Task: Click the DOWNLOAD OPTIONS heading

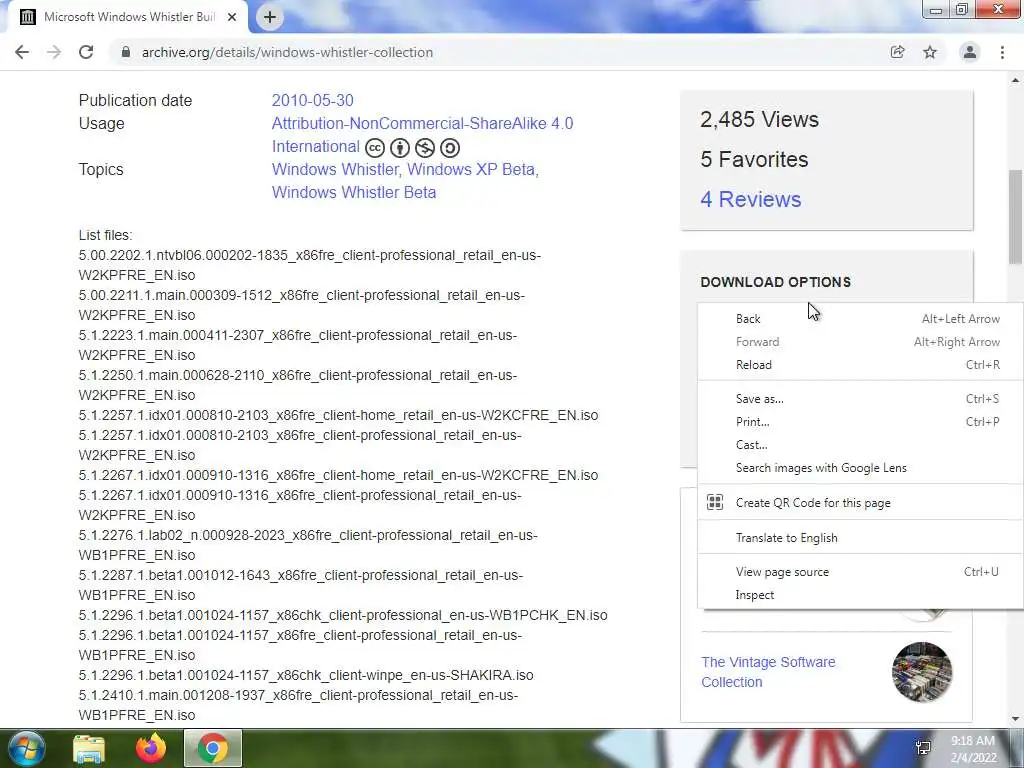Action: click(x=775, y=282)
